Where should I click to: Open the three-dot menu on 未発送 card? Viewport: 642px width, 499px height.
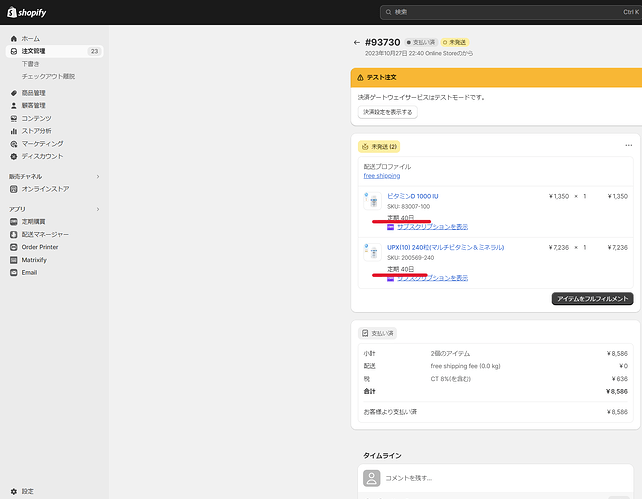pyautogui.click(x=628, y=146)
